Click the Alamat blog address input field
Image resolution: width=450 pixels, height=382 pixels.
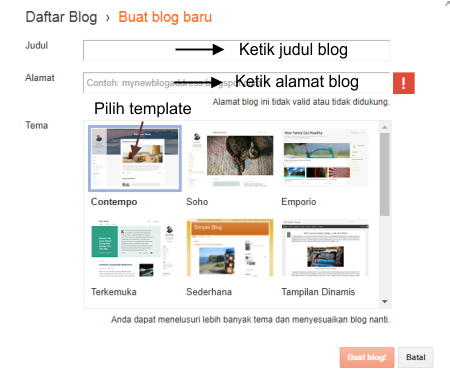pos(236,82)
